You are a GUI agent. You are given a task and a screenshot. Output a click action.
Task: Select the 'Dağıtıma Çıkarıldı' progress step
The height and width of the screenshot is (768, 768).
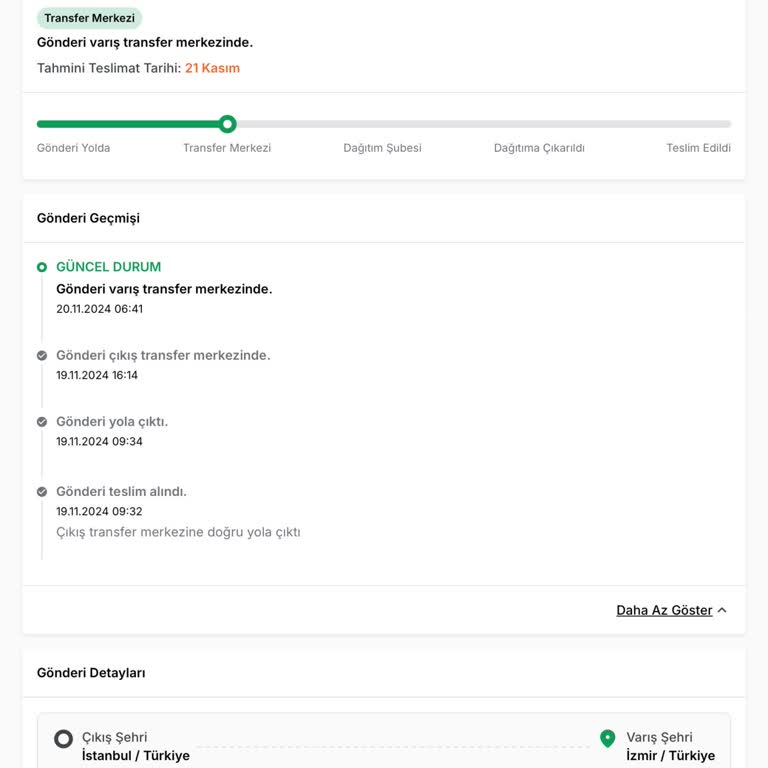(x=539, y=148)
